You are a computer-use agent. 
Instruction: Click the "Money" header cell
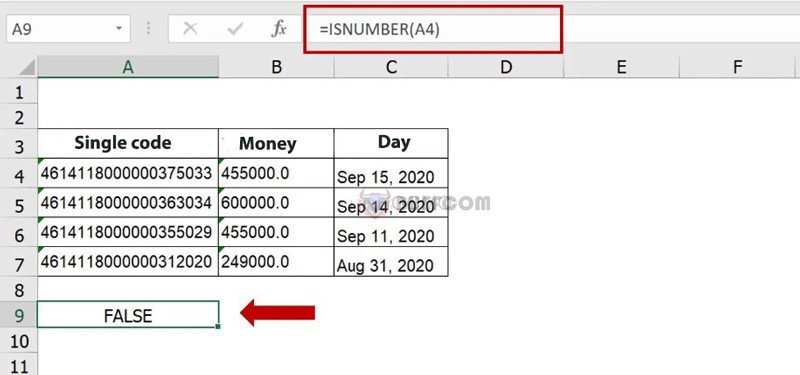coord(276,143)
